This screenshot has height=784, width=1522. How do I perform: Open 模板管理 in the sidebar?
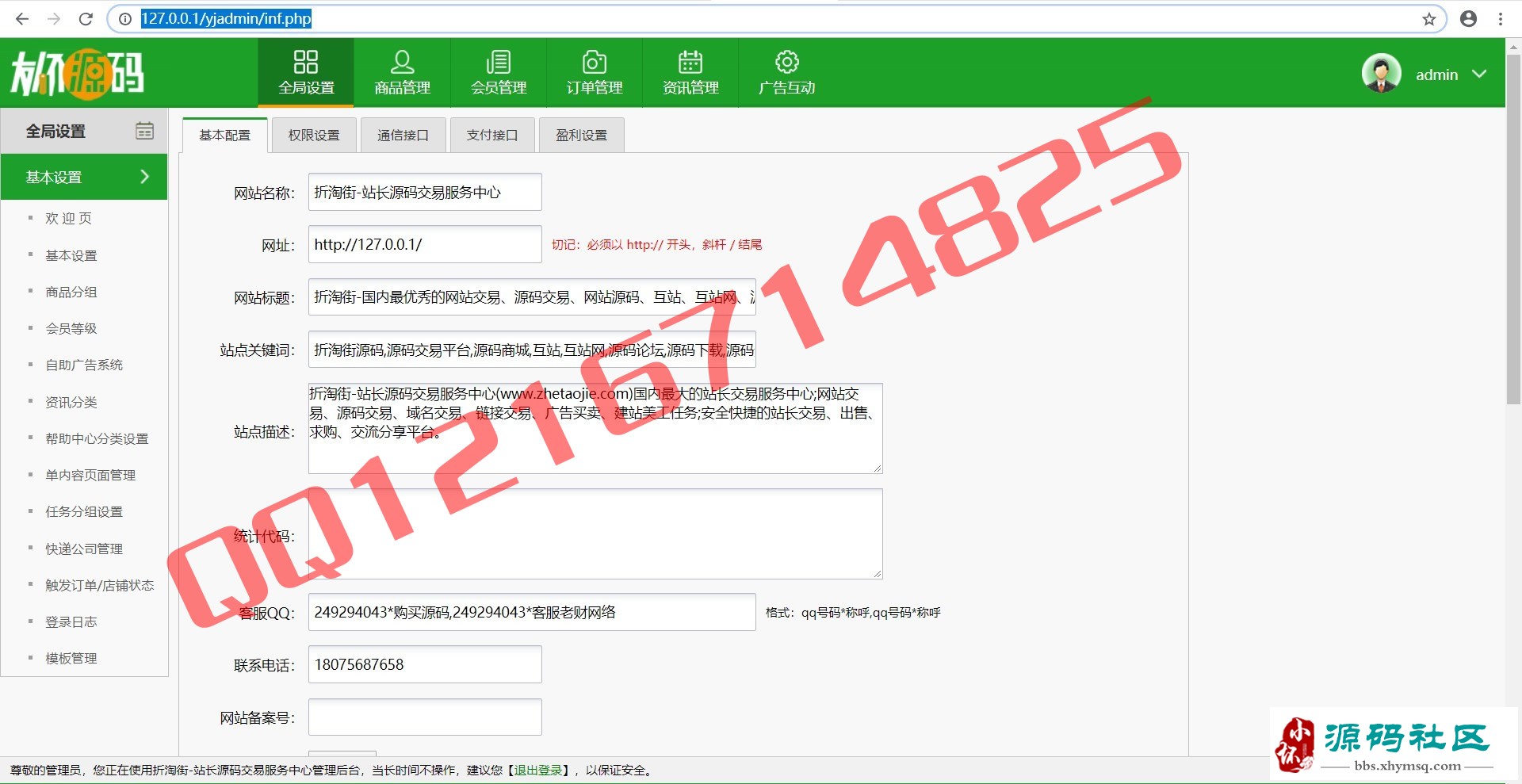[71, 658]
